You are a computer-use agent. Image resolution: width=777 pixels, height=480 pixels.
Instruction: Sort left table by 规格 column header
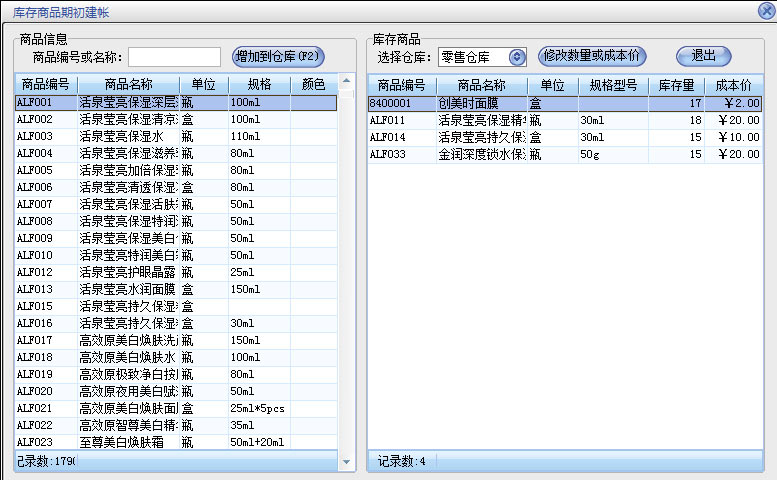click(258, 84)
